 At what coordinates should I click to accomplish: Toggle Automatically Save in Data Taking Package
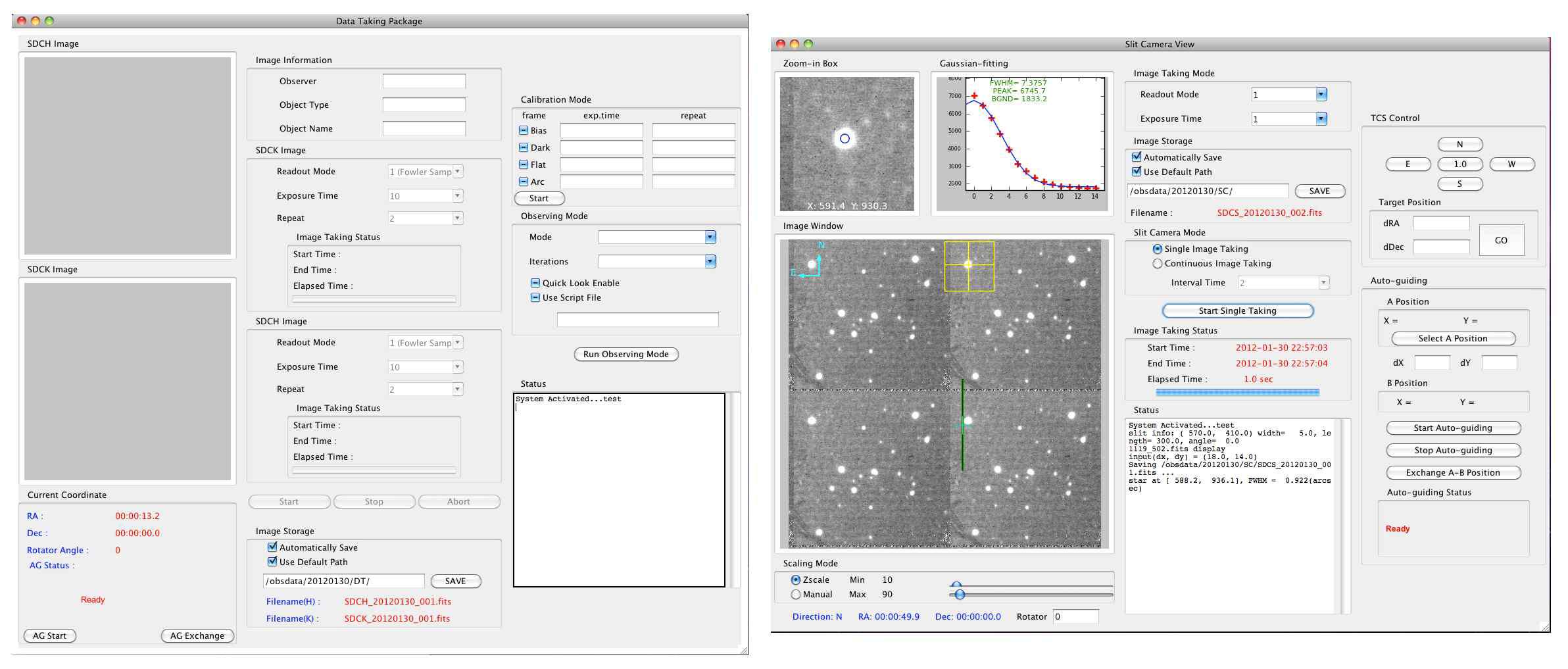(x=272, y=547)
